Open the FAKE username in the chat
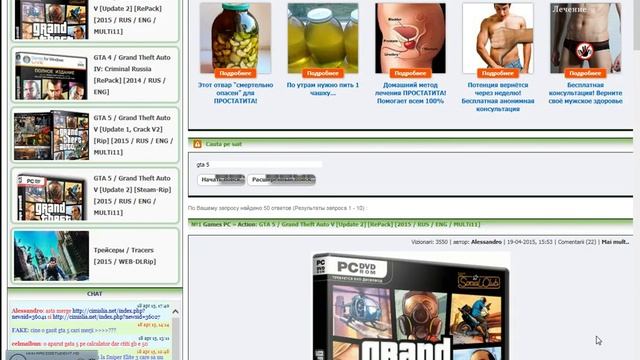Image resolution: width=640 pixels, height=360 pixels. [x=20, y=330]
